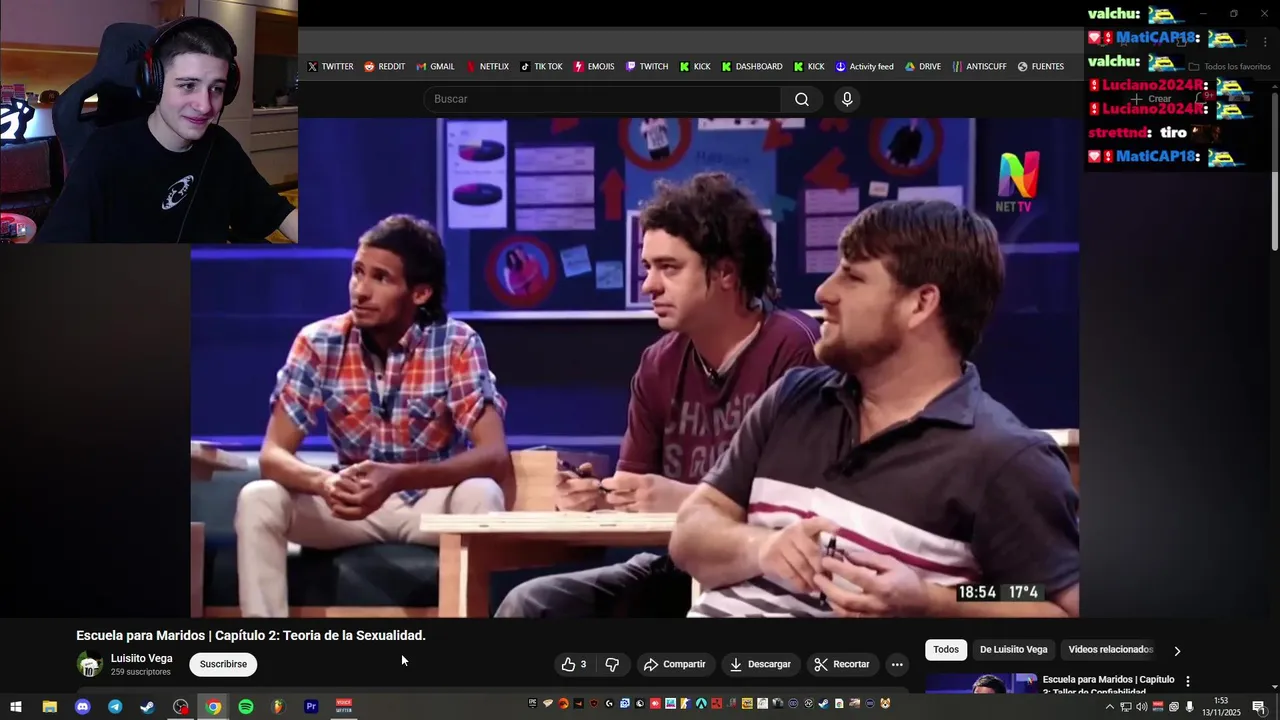Screen dimensions: 1280x720
Task: Open the KICK bookmark left of DASHBOARD
Action: [695, 67]
